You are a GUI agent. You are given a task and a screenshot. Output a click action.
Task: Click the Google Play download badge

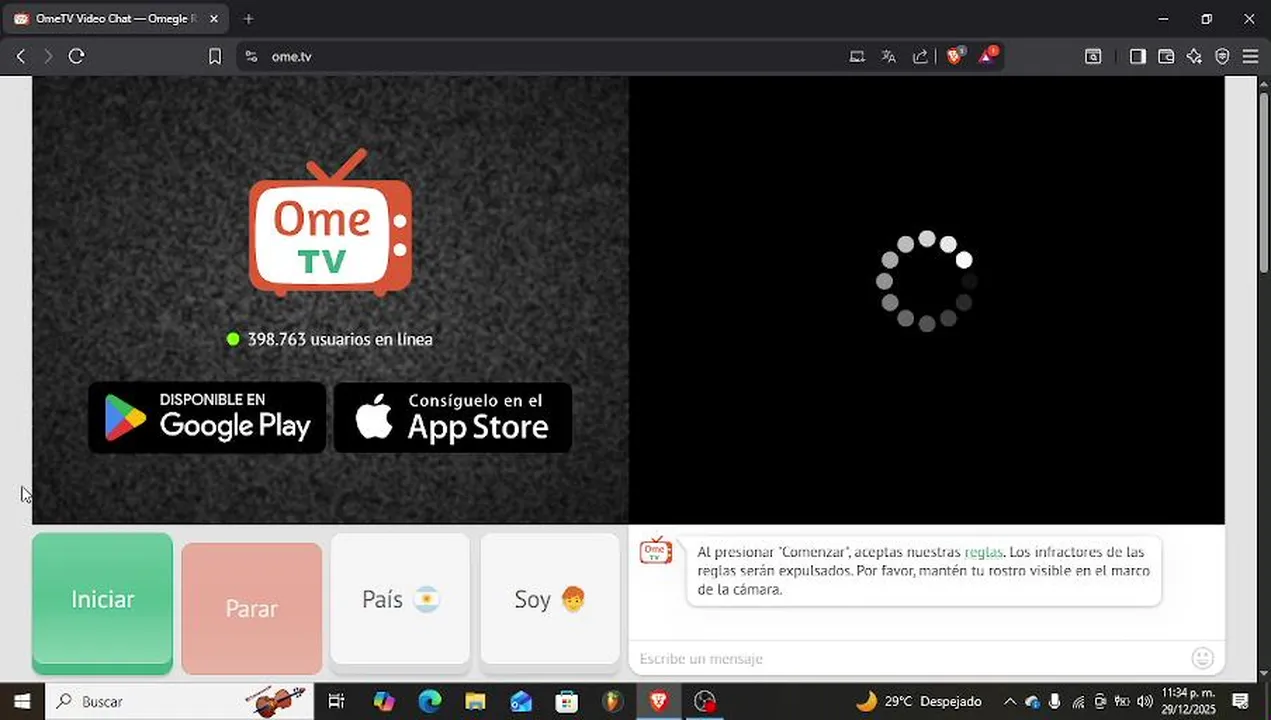coord(207,417)
